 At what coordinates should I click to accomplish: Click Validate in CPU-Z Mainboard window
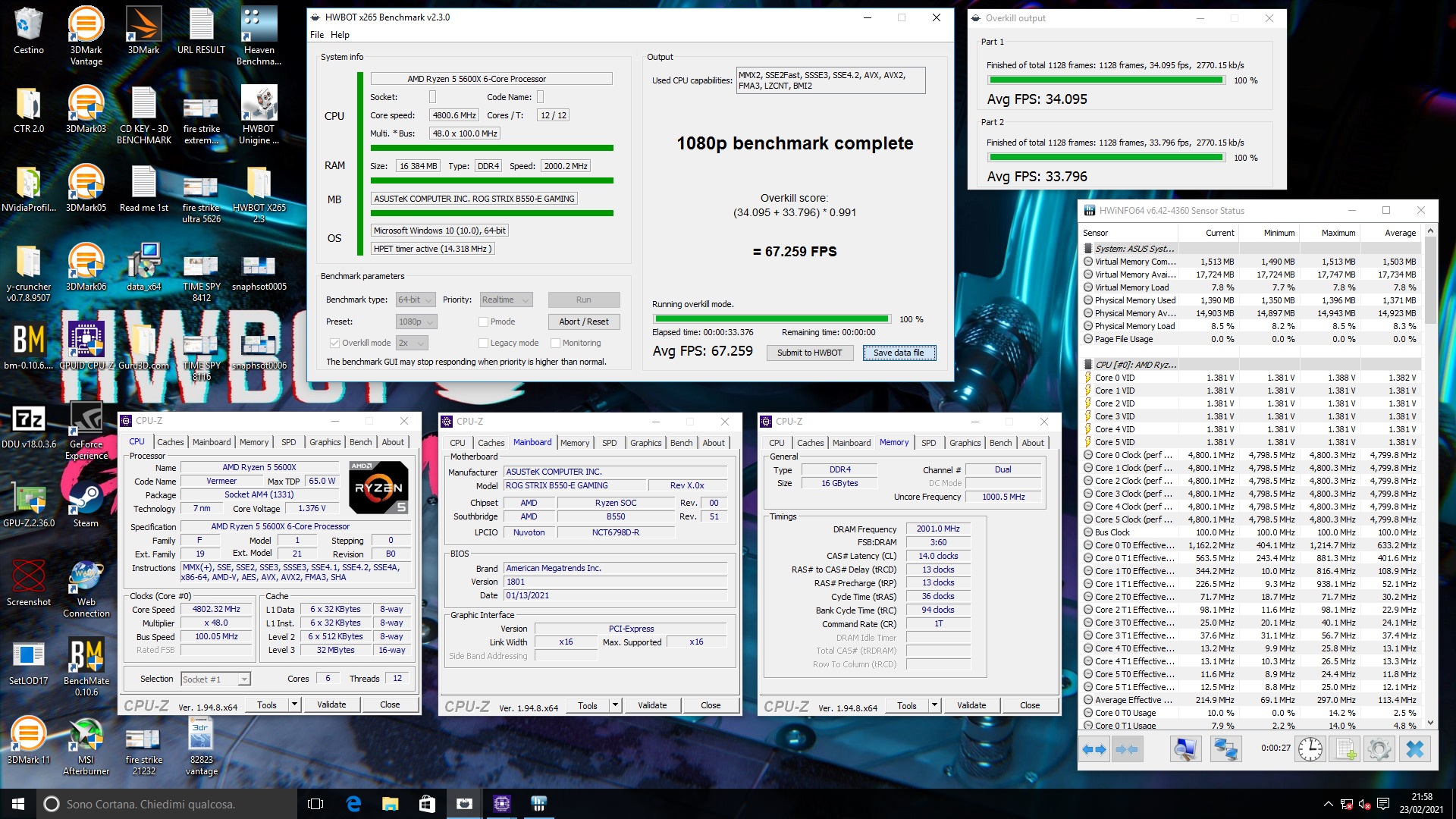coord(652,705)
